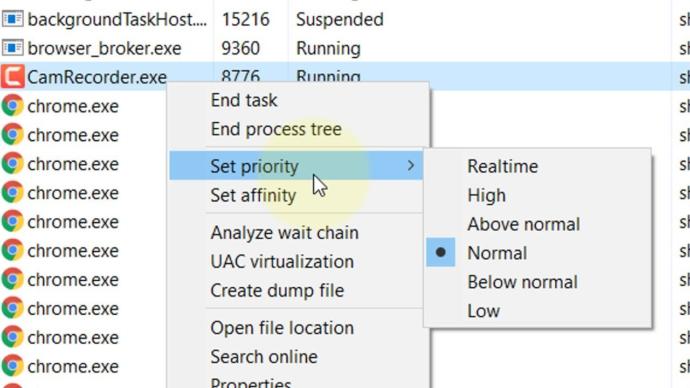Click the browser_broker.exe process icon
Image resolution: width=690 pixels, height=388 pixels.
point(12,48)
